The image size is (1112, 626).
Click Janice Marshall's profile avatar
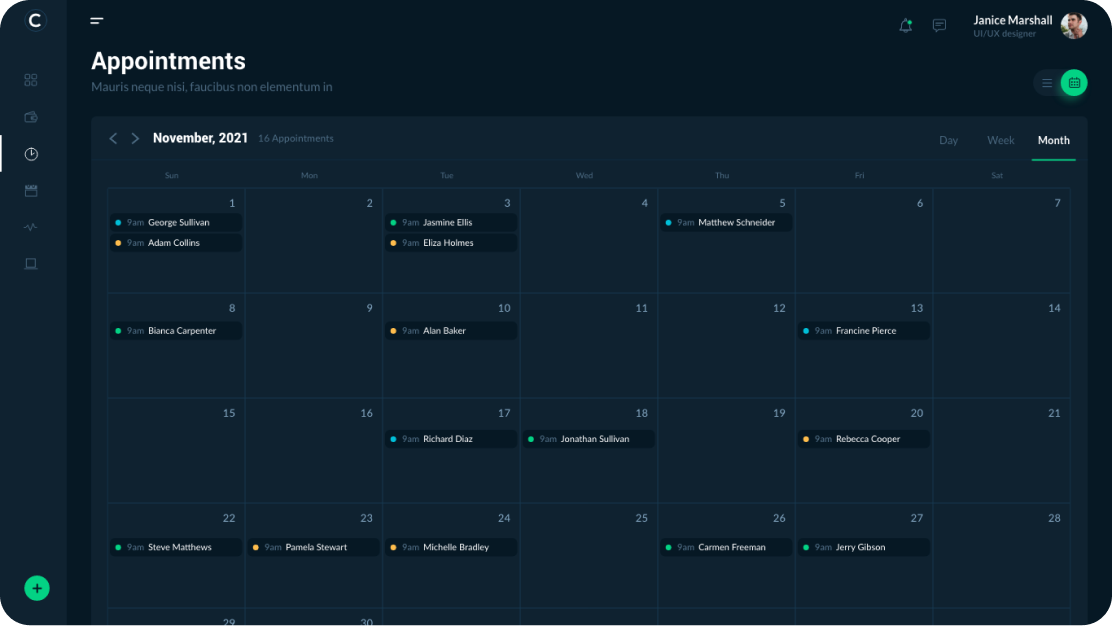click(1074, 26)
